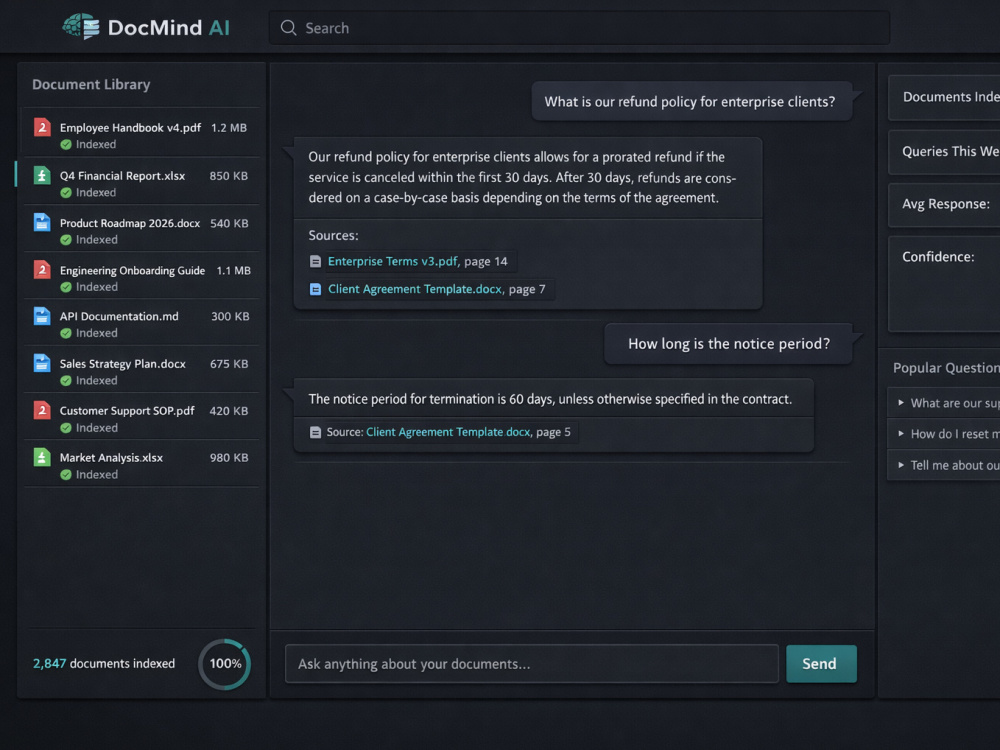Click the Confidence stat card
The image size is (1000, 750).
[x=944, y=283]
